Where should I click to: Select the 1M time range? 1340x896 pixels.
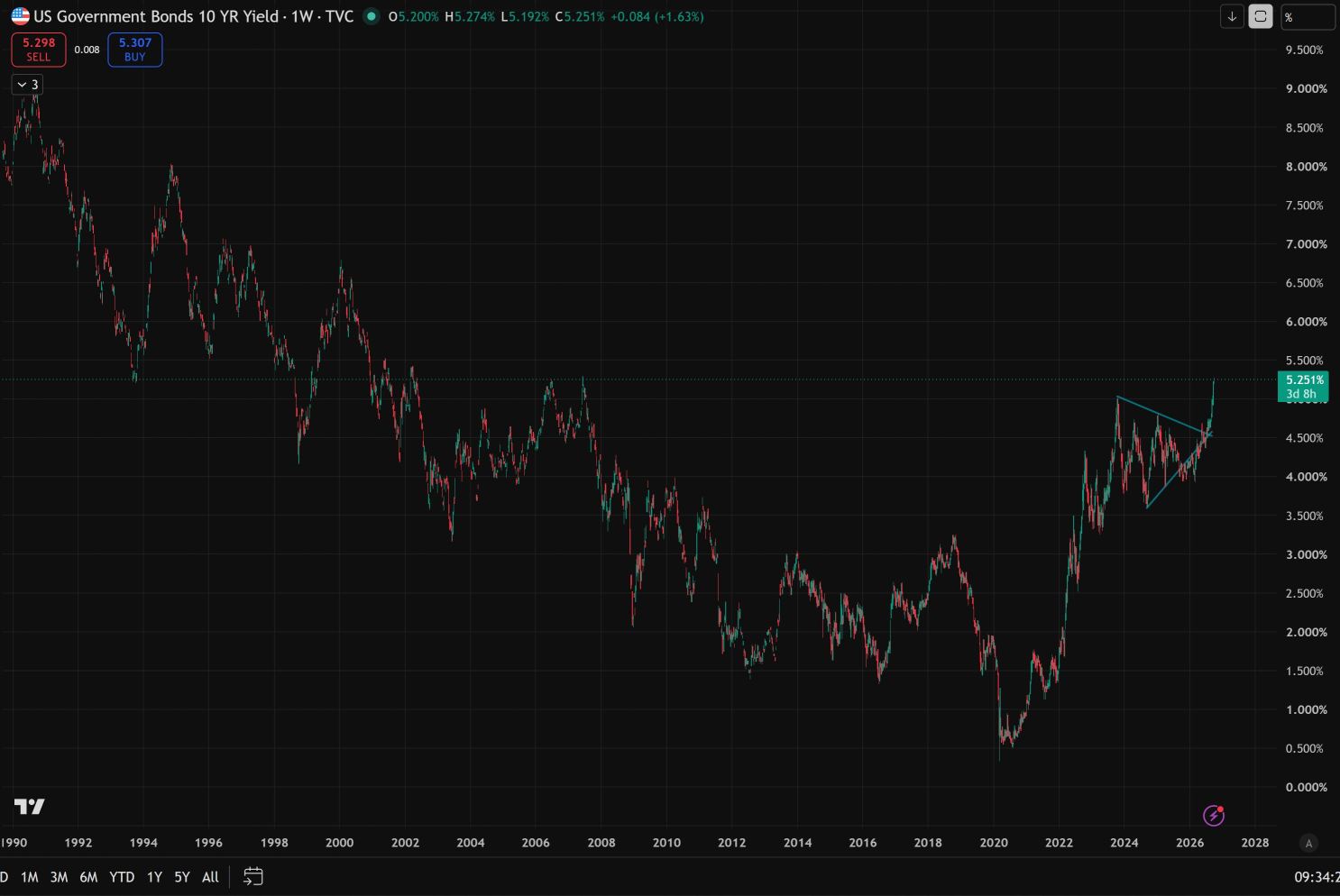coord(30,877)
